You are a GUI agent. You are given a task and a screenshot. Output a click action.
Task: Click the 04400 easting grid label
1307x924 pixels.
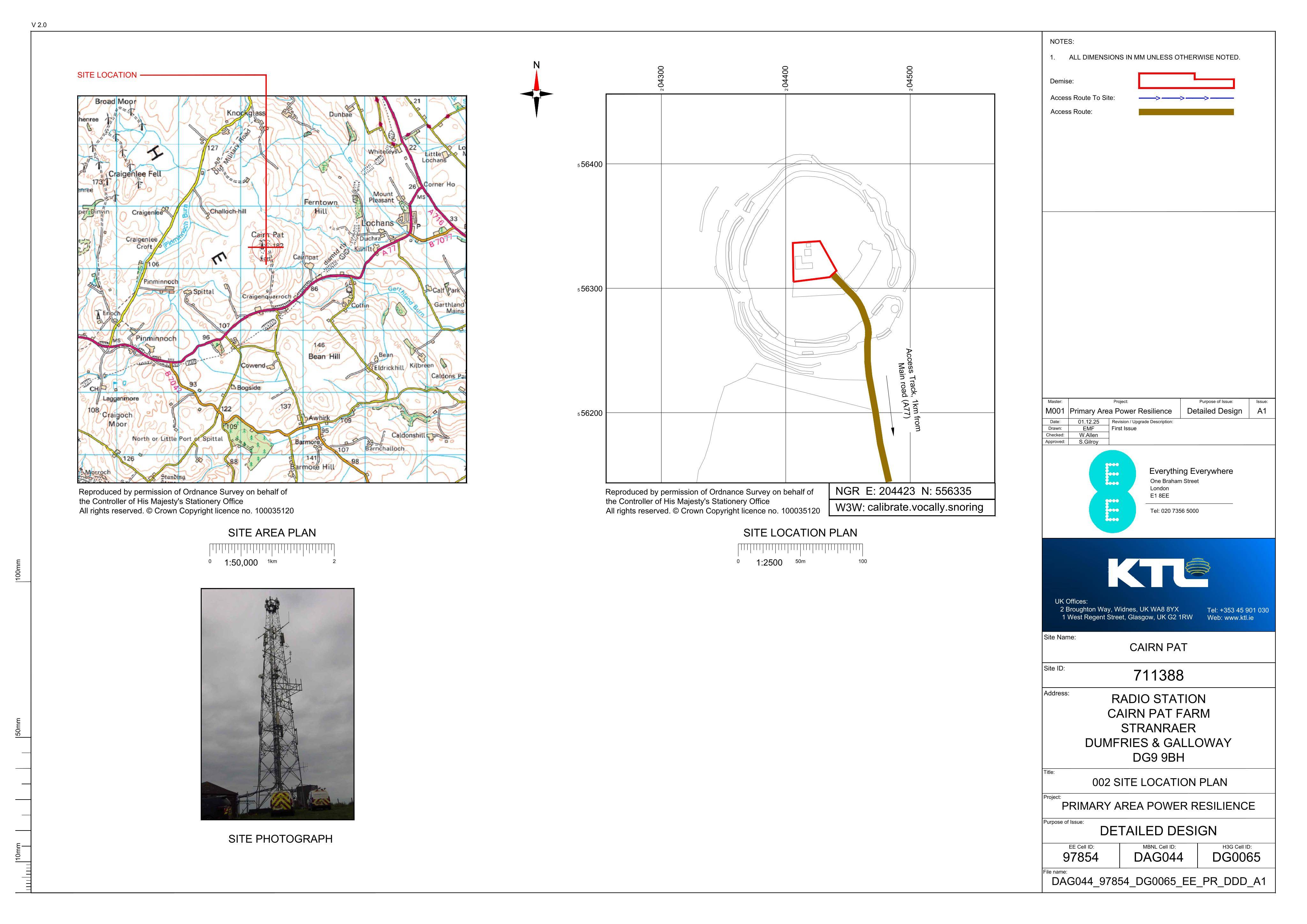point(786,78)
